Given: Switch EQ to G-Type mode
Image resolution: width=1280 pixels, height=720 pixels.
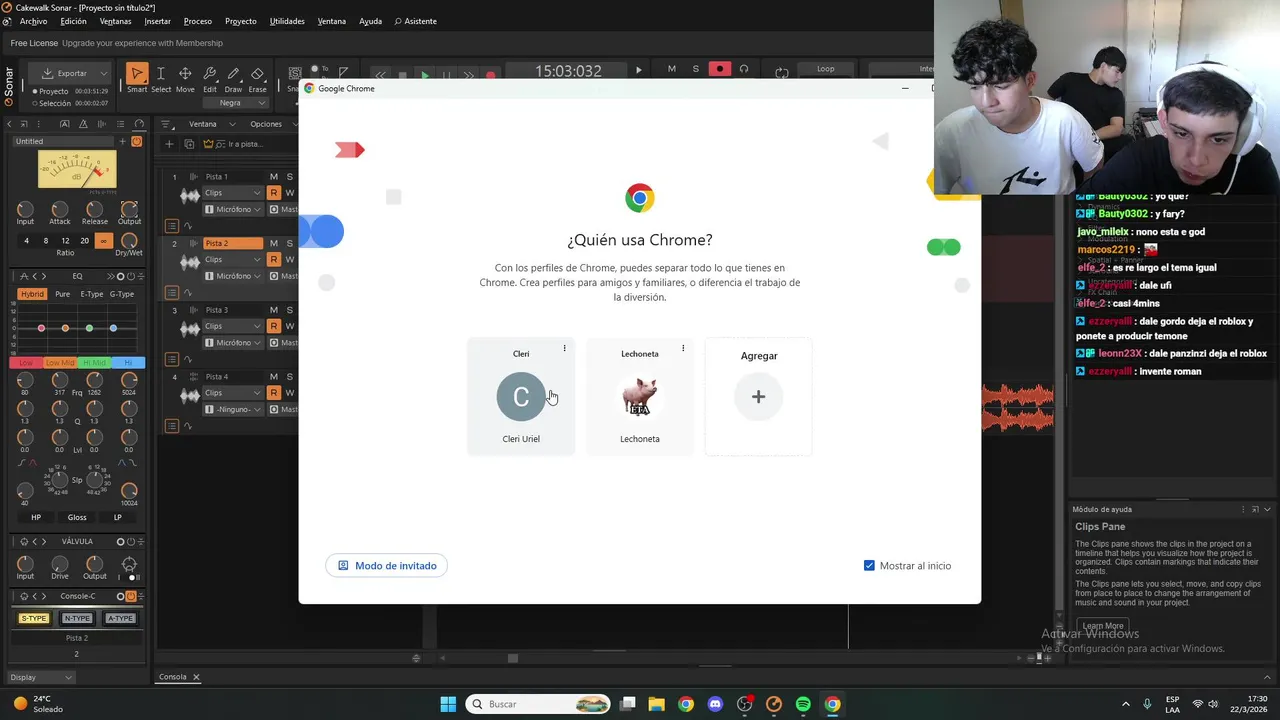Looking at the screenshot, I should click(x=122, y=294).
